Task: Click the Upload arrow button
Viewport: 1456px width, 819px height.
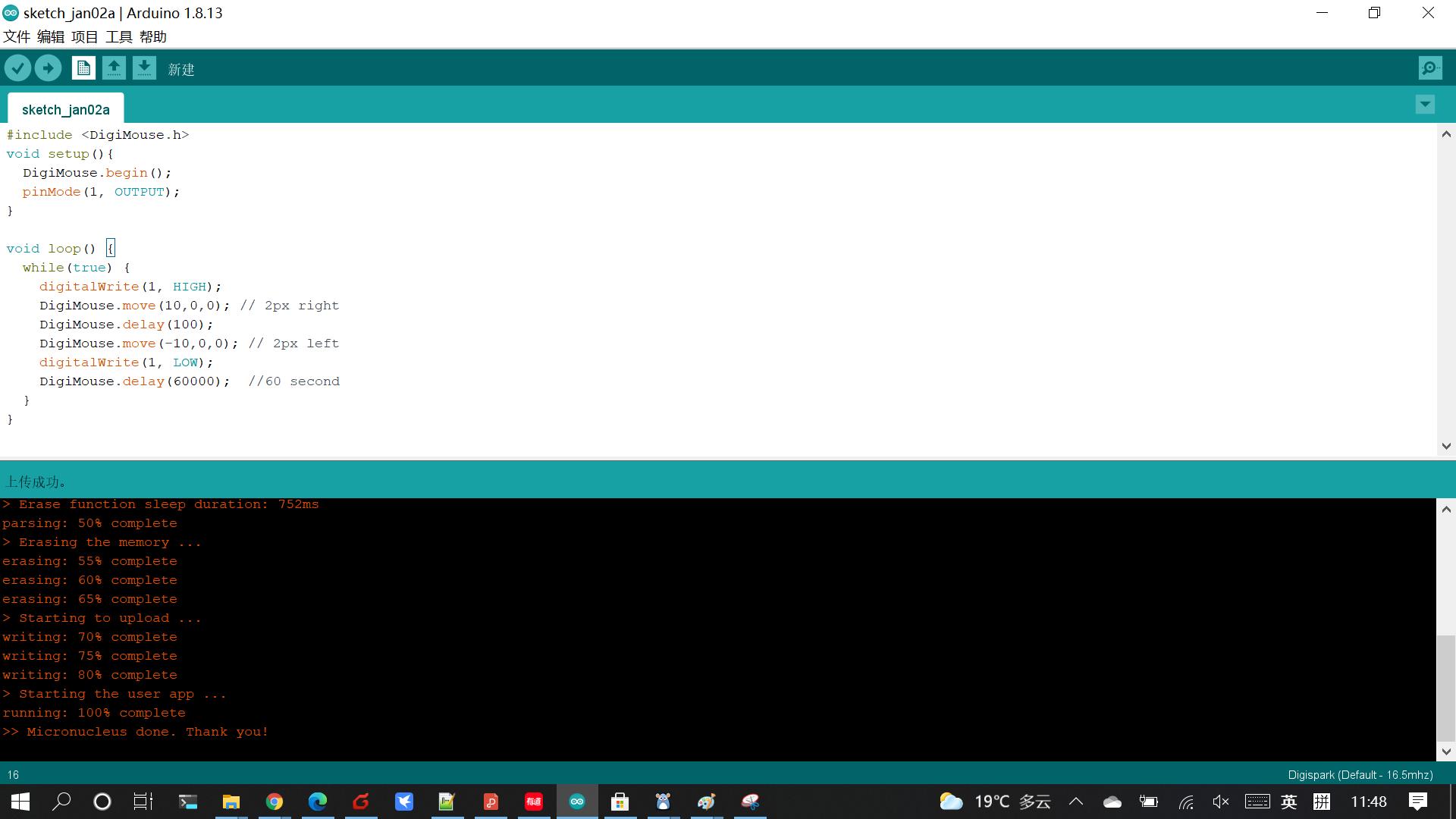Action: pos(48,68)
